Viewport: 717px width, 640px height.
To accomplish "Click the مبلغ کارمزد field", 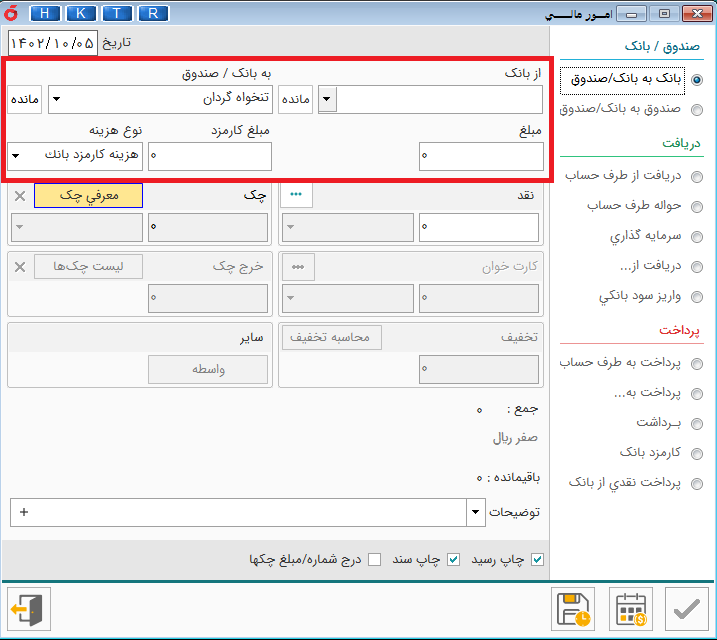I will pos(210,156).
